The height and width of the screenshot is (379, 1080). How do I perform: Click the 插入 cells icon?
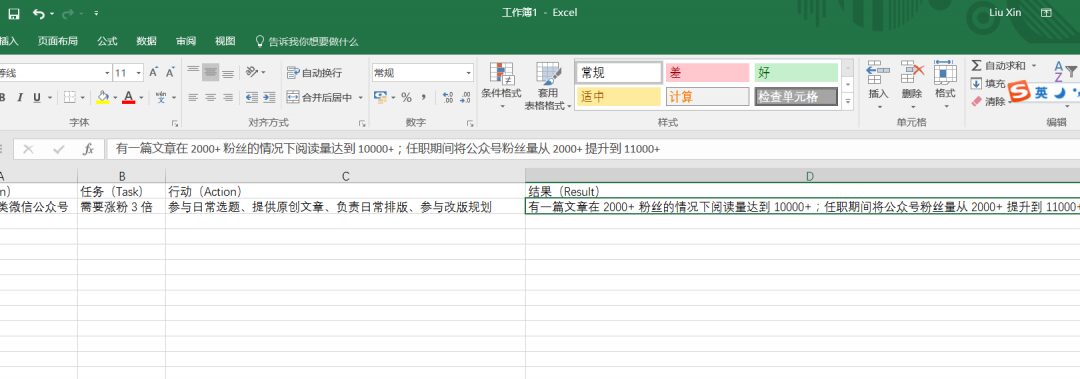(878, 72)
